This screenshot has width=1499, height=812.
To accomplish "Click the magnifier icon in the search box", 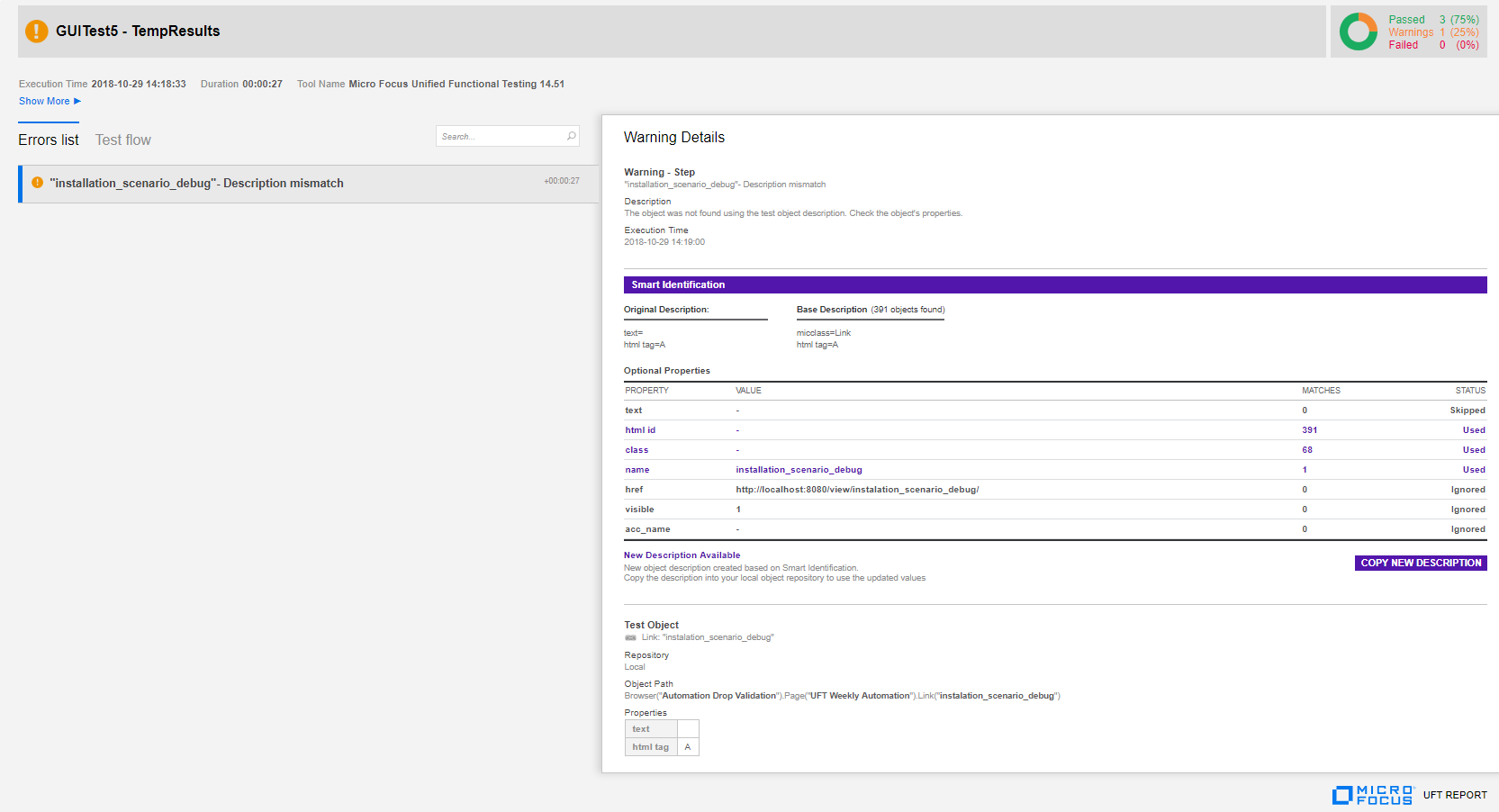I will [x=571, y=136].
